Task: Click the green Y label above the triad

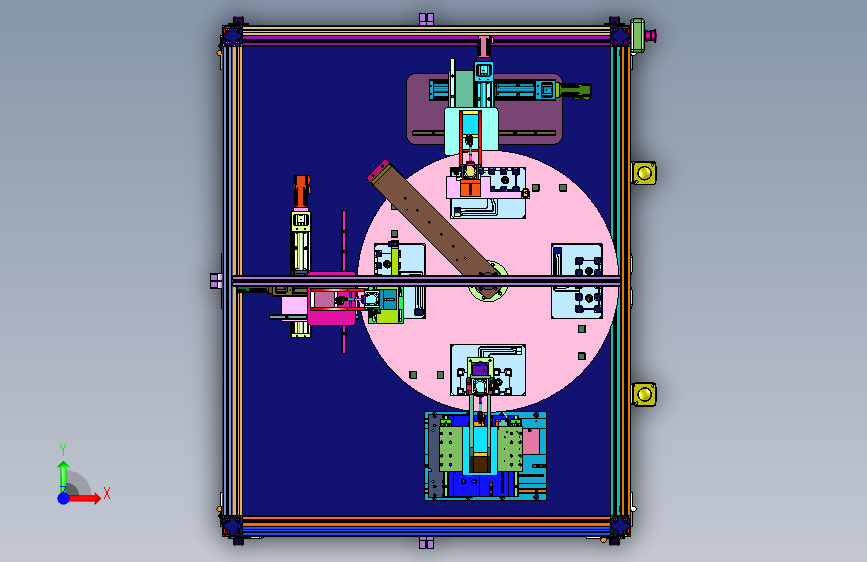Action: point(63,450)
